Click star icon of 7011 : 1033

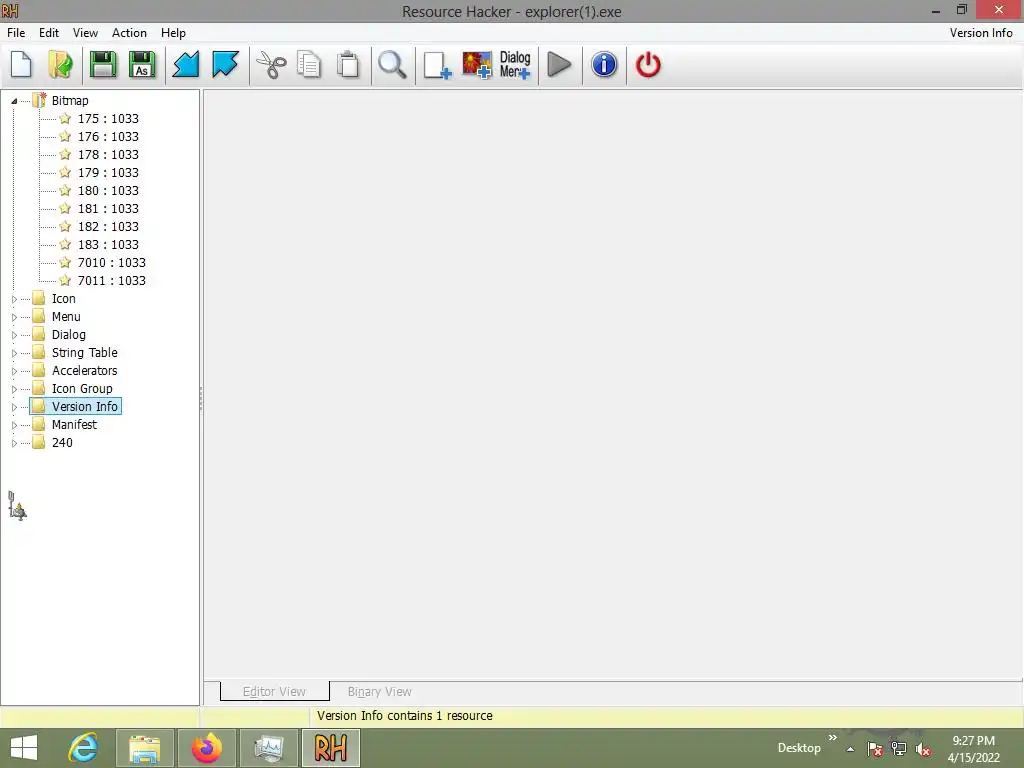point(65,280)
